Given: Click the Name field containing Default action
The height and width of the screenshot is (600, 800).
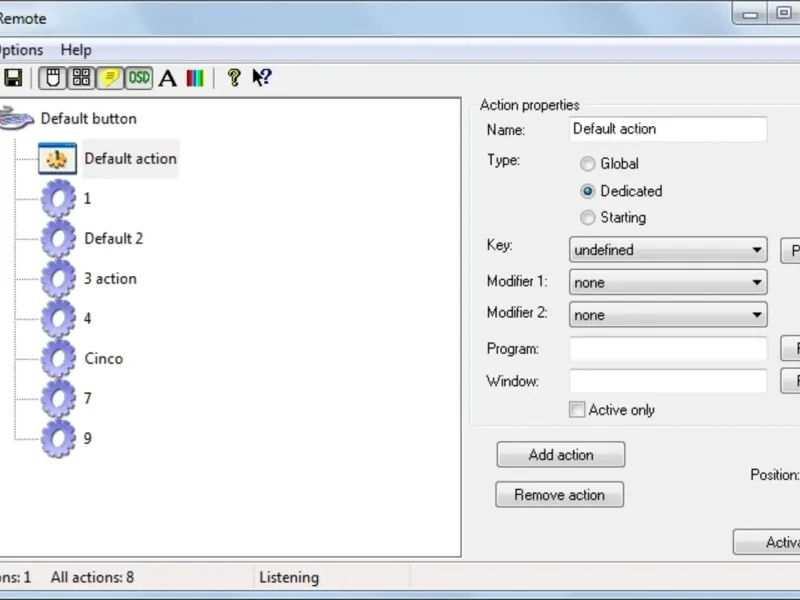Looking at the screenshot, I should (668, 129).
